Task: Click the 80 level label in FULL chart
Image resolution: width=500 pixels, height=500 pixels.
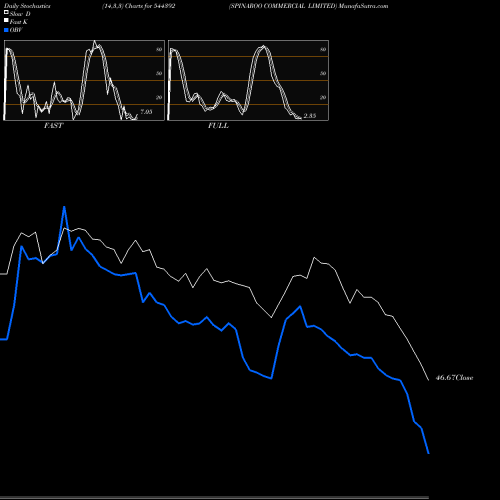Action: point(323,49)
